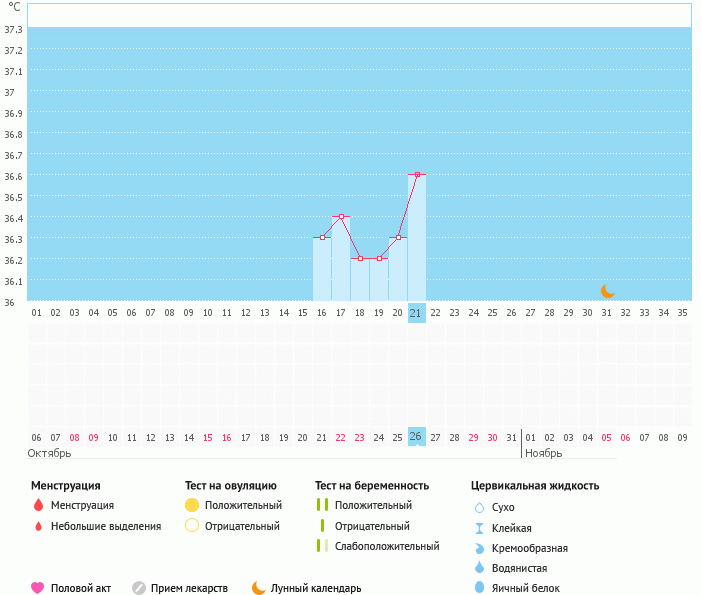Click the grey Прием лекарств pill icon
701x595 pixels.
139,588
